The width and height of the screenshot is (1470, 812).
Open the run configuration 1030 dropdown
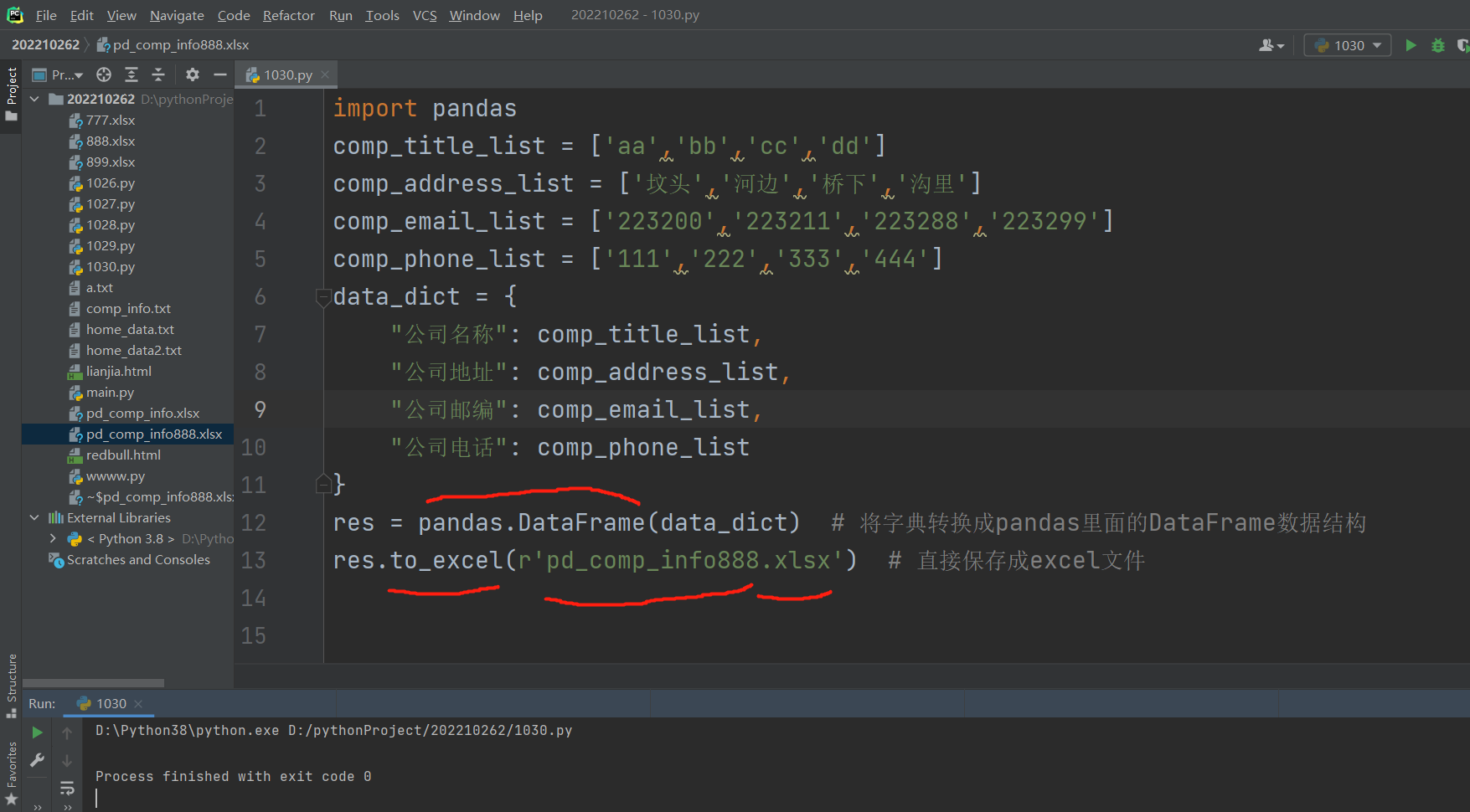(x=1348, y=45)
